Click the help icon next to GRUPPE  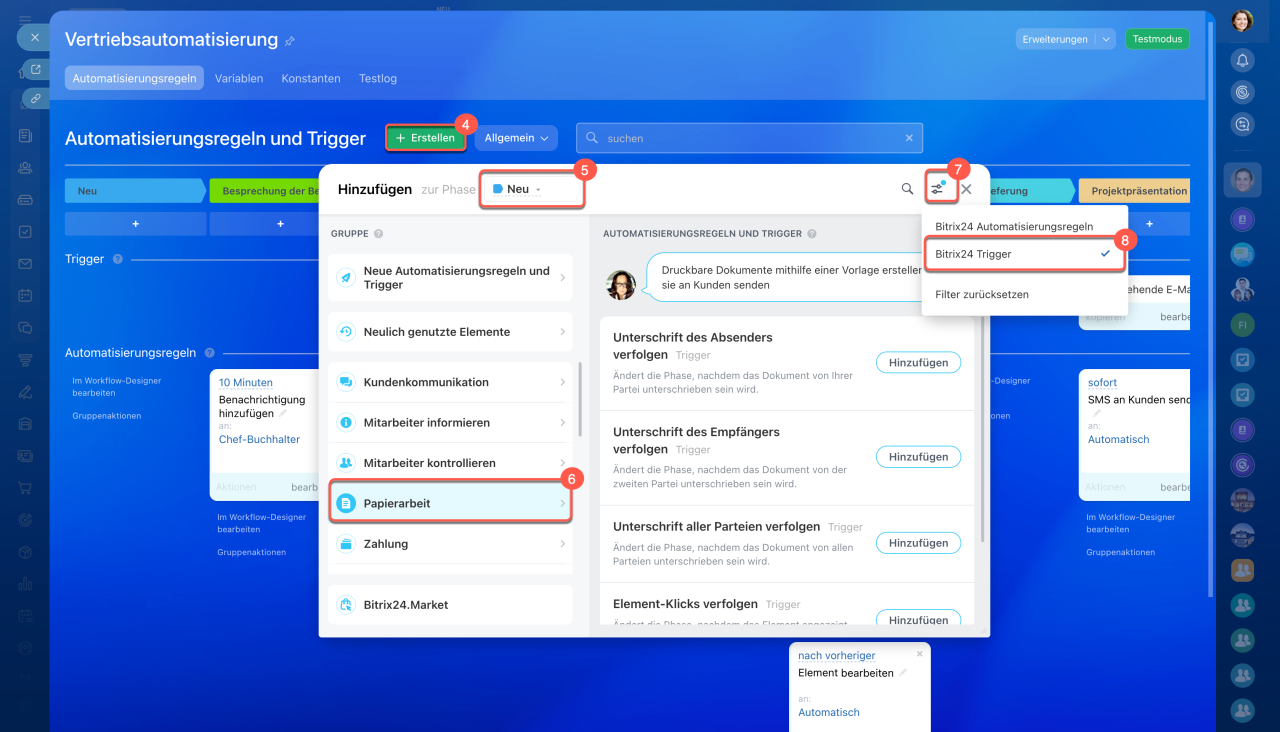pos(378,234)
